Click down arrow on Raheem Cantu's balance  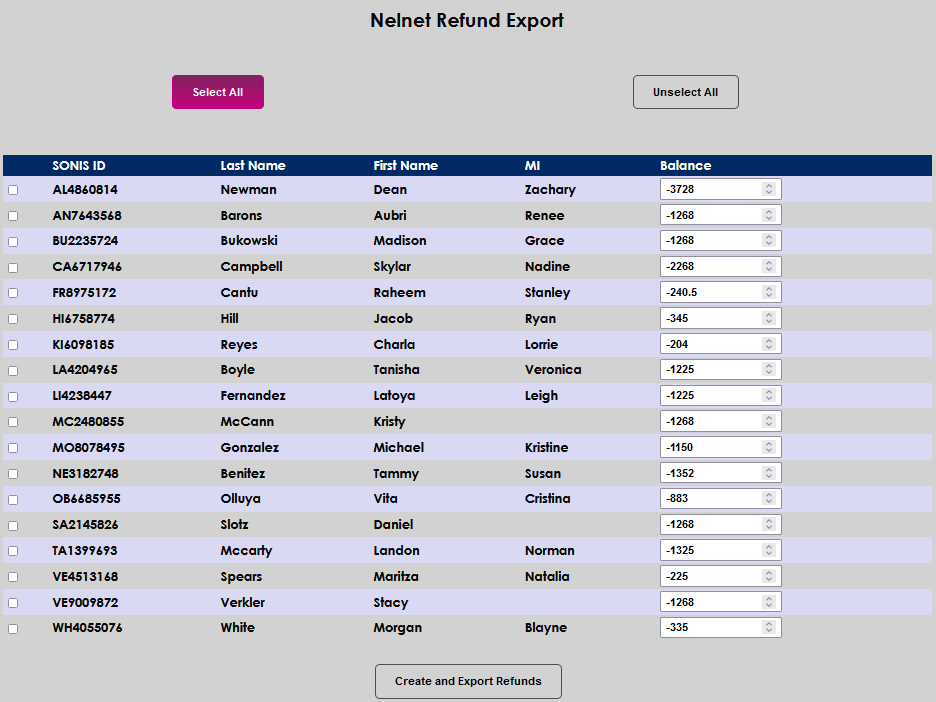tap(771, 296)
